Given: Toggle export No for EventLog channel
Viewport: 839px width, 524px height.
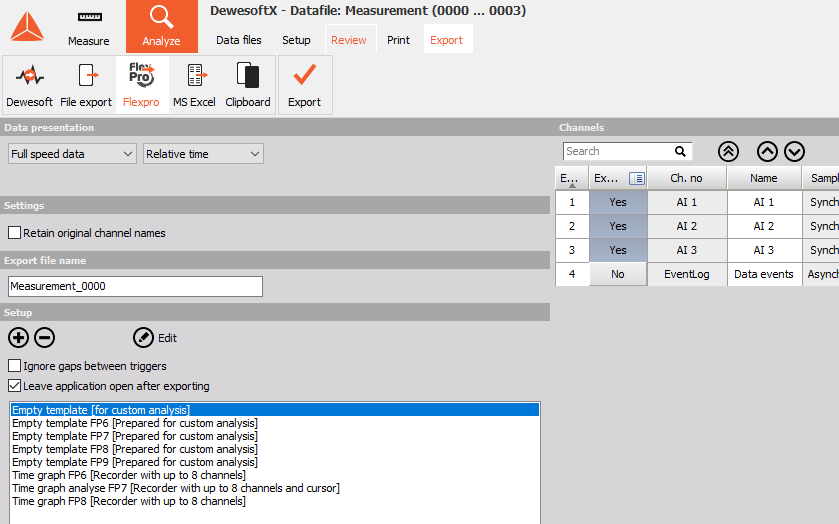Looking at the screenshot, I should click(618, 274).
